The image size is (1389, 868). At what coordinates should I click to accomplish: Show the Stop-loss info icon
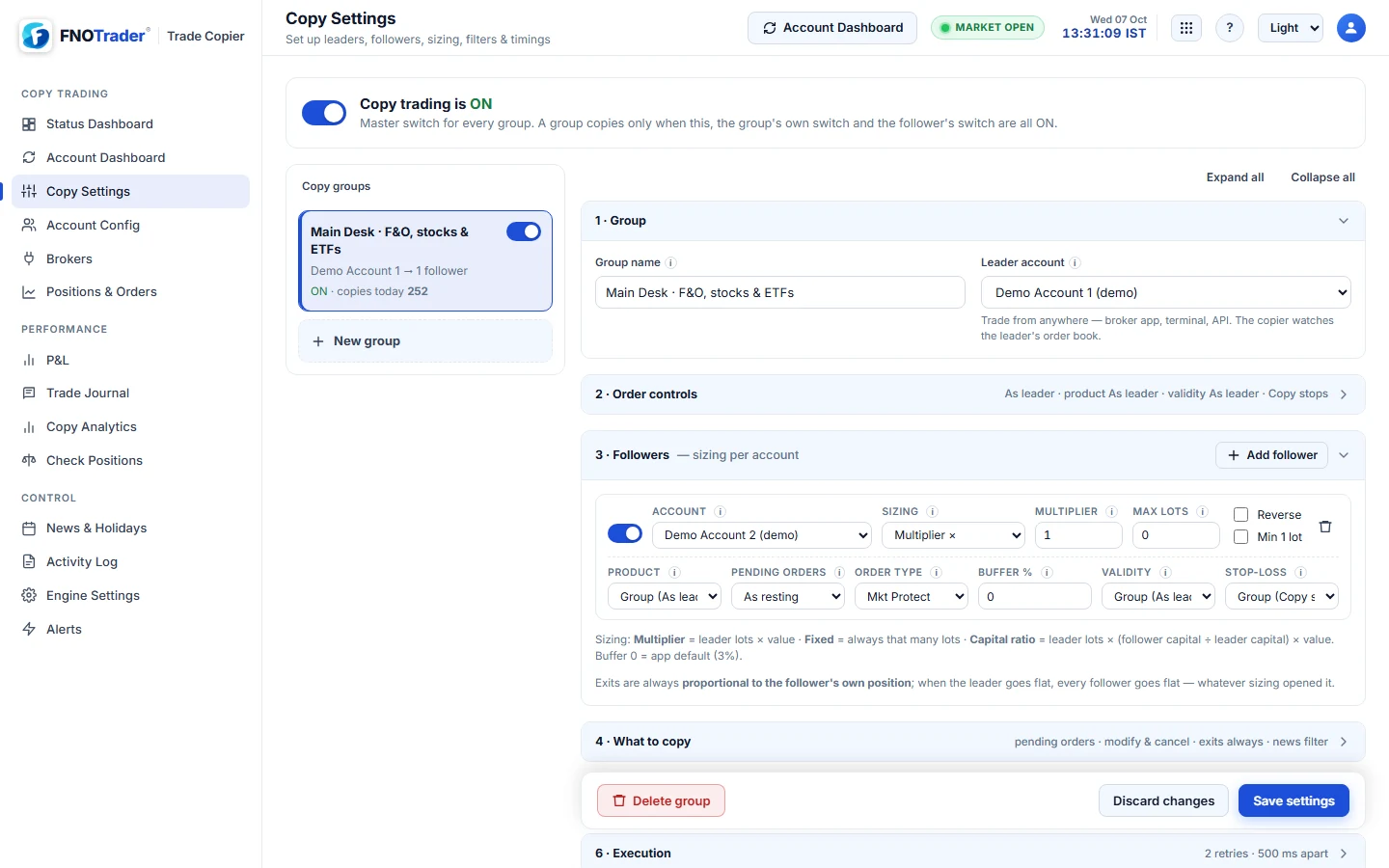click(1301, 572)
